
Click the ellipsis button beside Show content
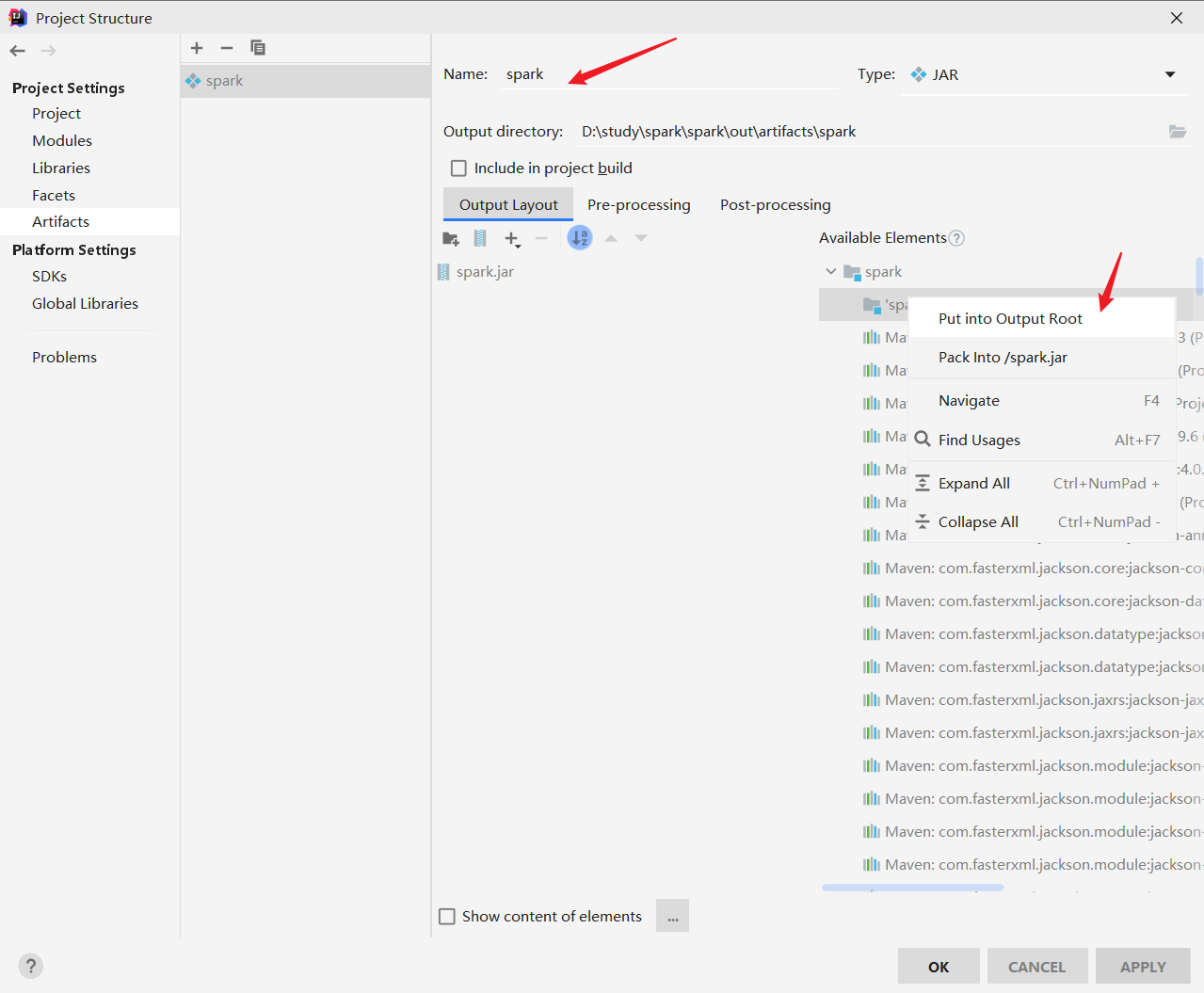(x=673, y=916)
